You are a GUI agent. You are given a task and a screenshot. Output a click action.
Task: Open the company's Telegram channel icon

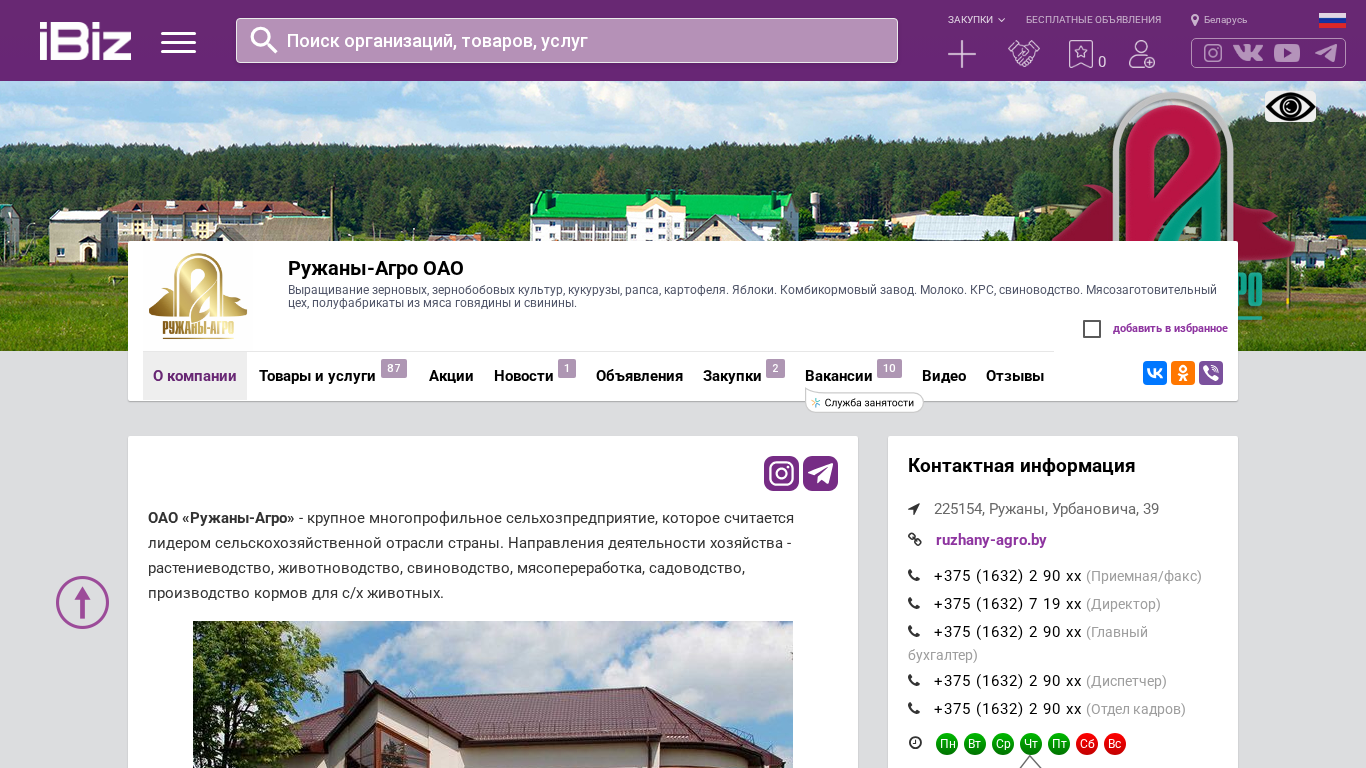point(820,473)
